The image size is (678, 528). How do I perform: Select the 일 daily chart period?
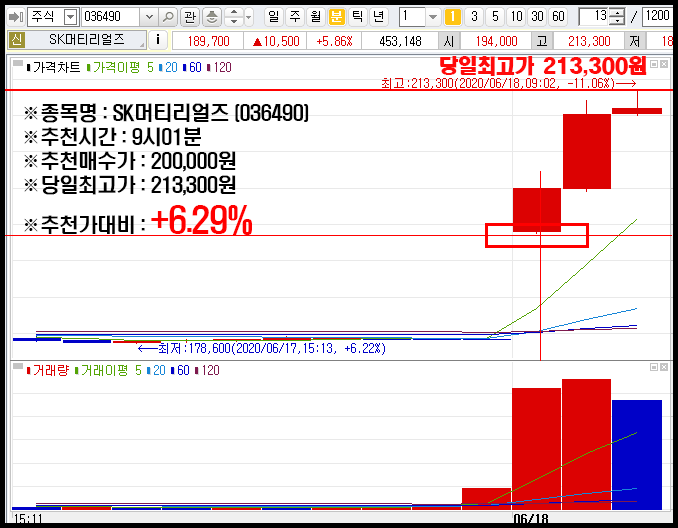pyautogui.click(x=274, y=17)
